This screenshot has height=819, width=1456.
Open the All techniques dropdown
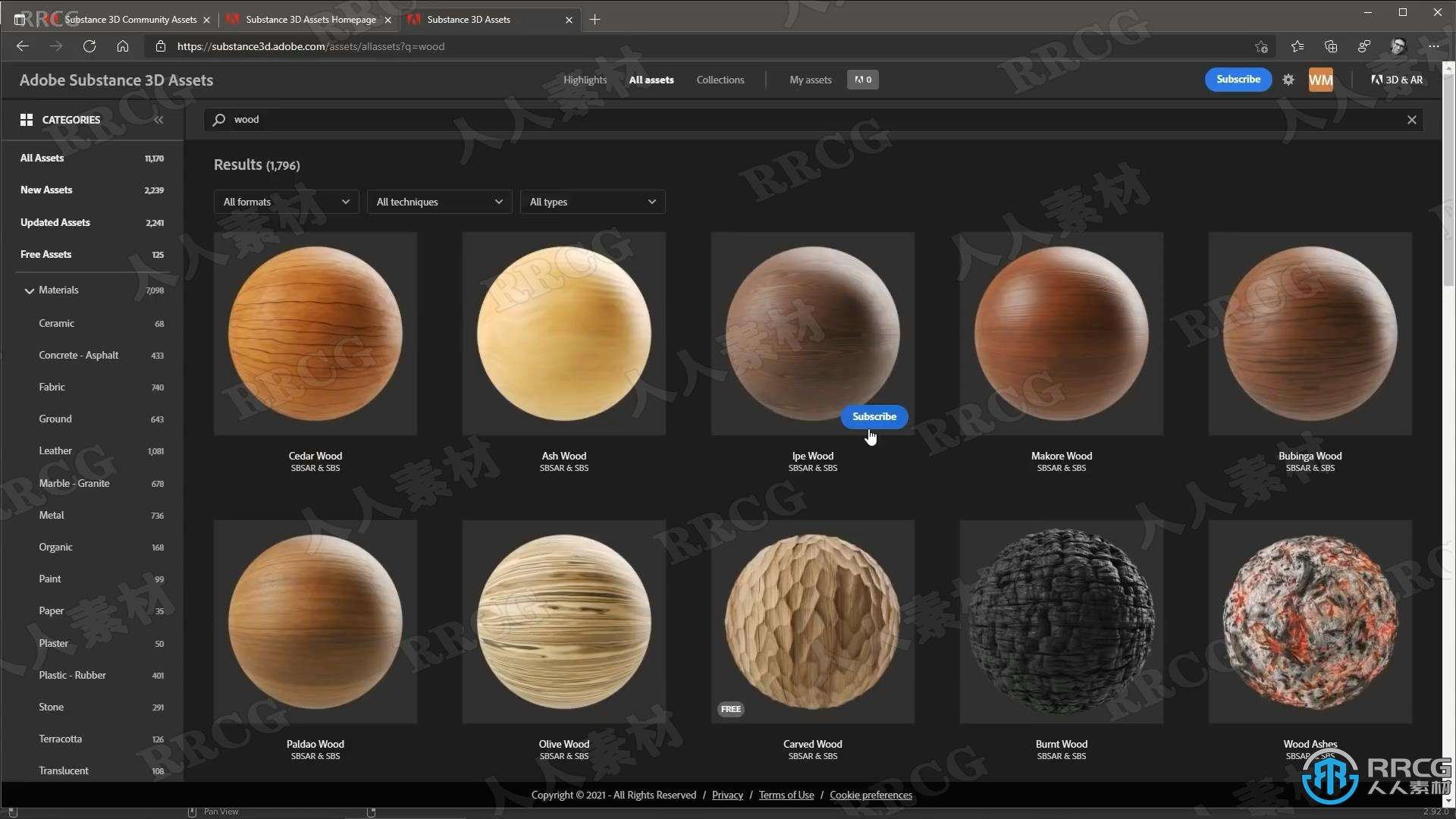tap(439, 202)
